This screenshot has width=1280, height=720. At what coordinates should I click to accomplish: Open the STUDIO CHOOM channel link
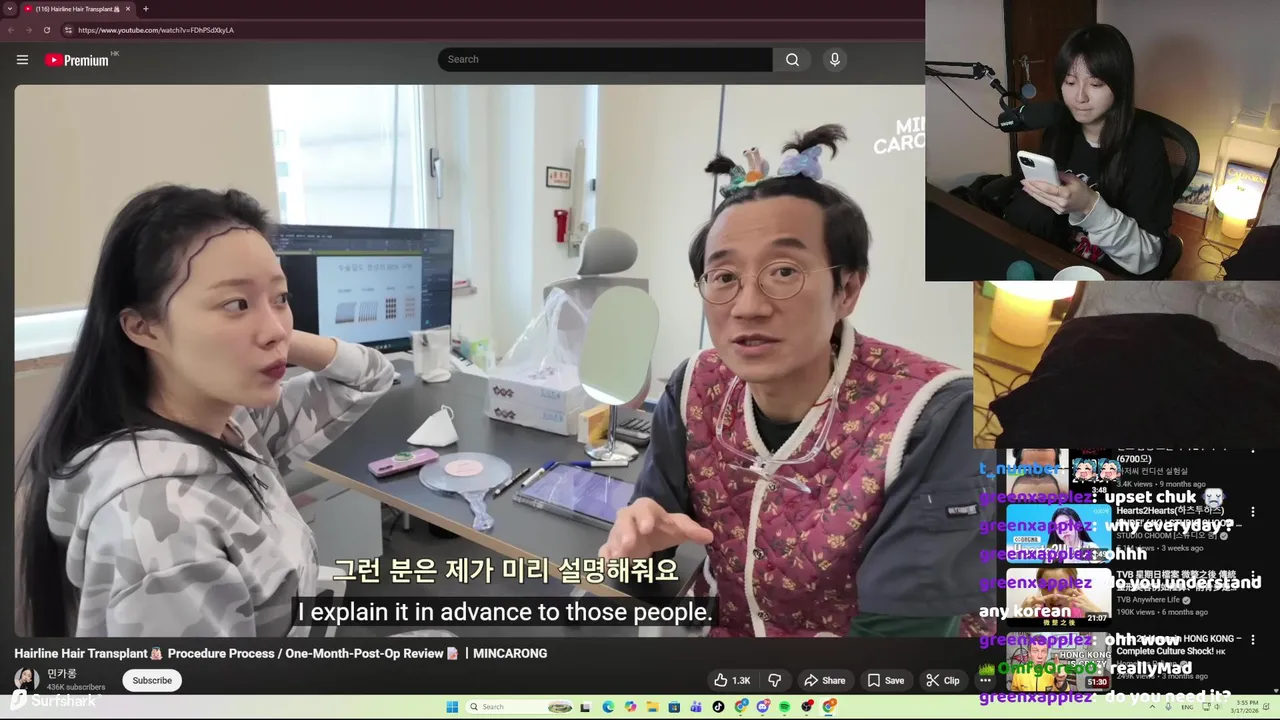[1166, 536]
